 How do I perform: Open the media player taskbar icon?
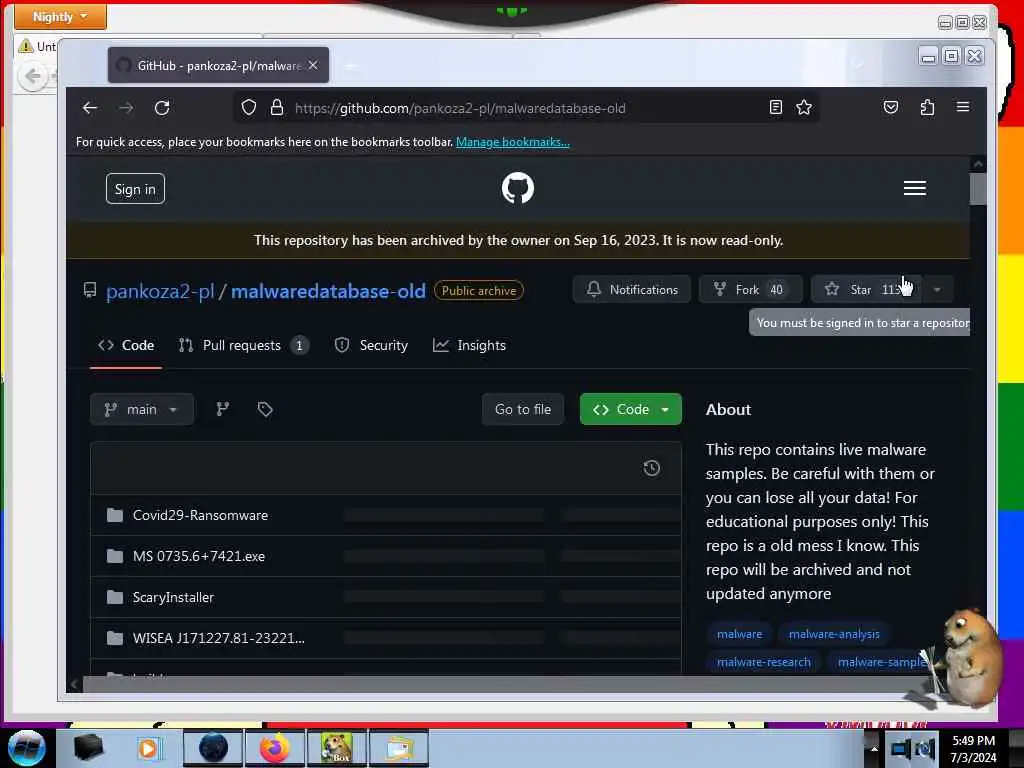[149, 748]
